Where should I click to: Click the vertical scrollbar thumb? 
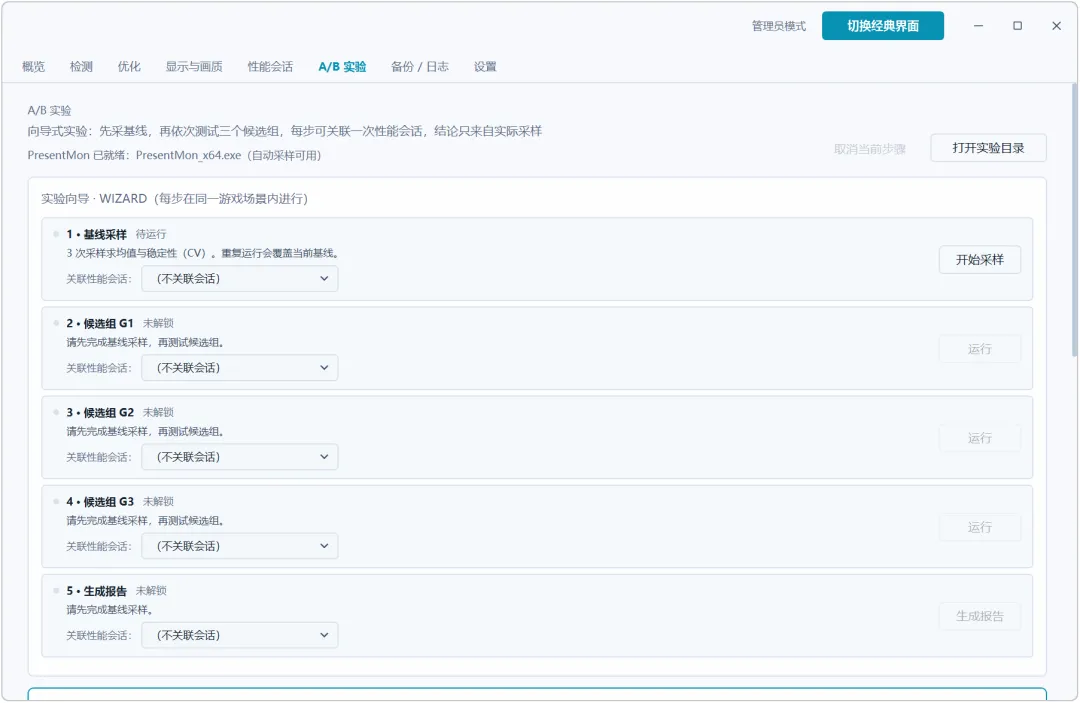point(1074,220)
